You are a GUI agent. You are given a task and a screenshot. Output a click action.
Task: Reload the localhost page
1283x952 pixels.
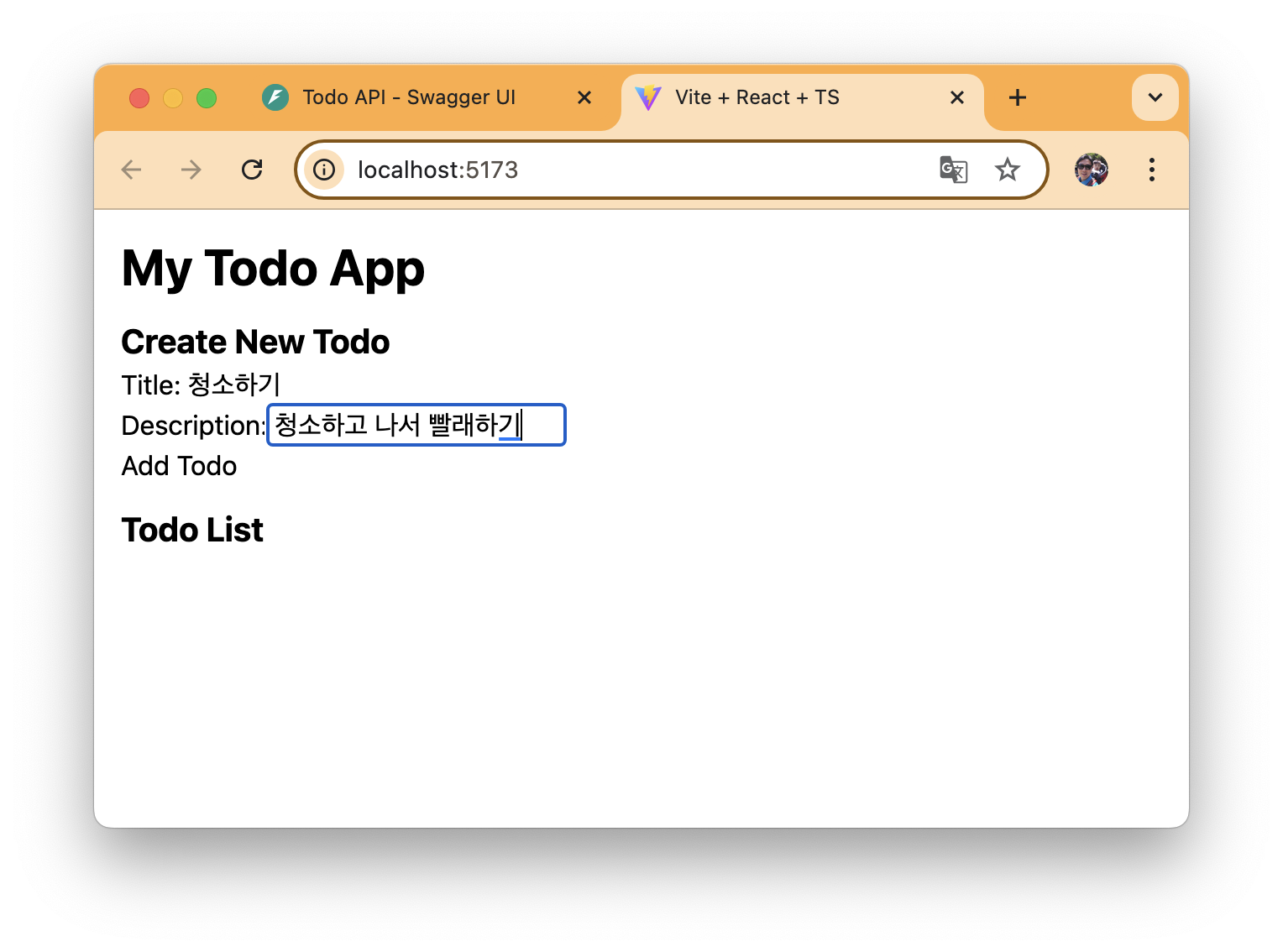click(x=252, y=170)
